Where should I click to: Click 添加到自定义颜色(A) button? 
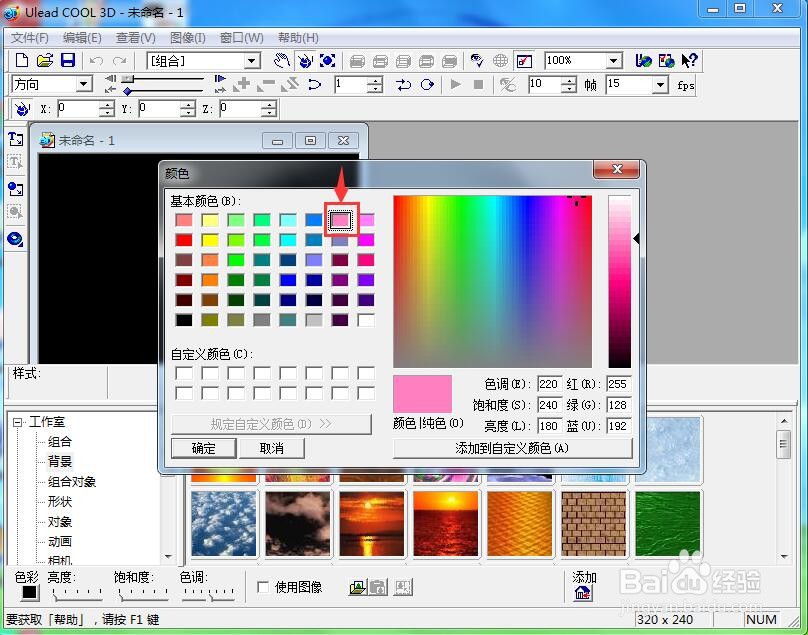[512, 448]
